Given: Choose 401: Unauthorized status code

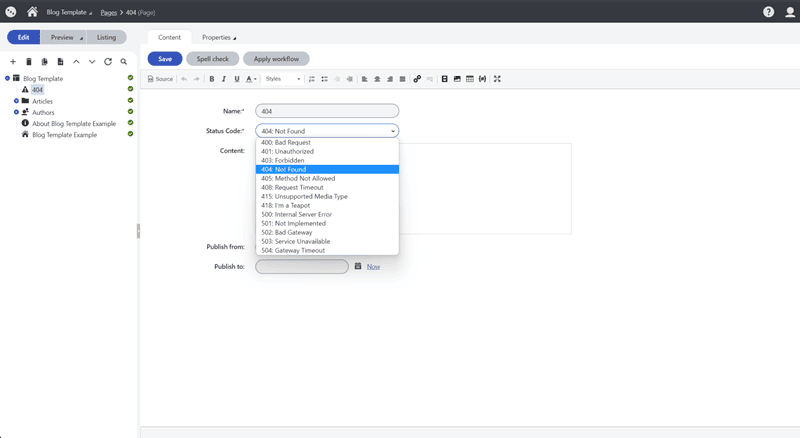Looking at the screenshot, I should tap(327, 152).
